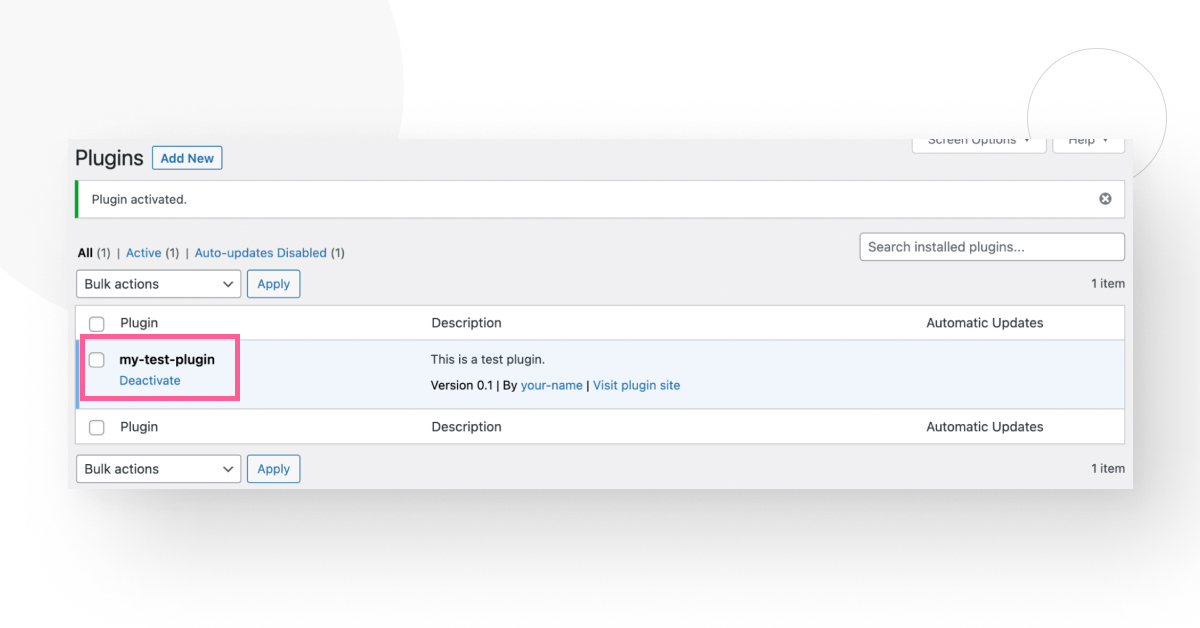Open the bottom Bulk actions dropdown
1200x628 pixels.
157,468
